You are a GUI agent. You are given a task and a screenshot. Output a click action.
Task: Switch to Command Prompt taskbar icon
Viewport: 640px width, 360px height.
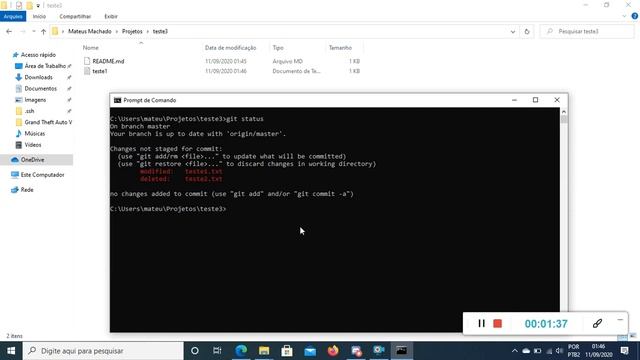pyautogui.click(x=402, y=351)
